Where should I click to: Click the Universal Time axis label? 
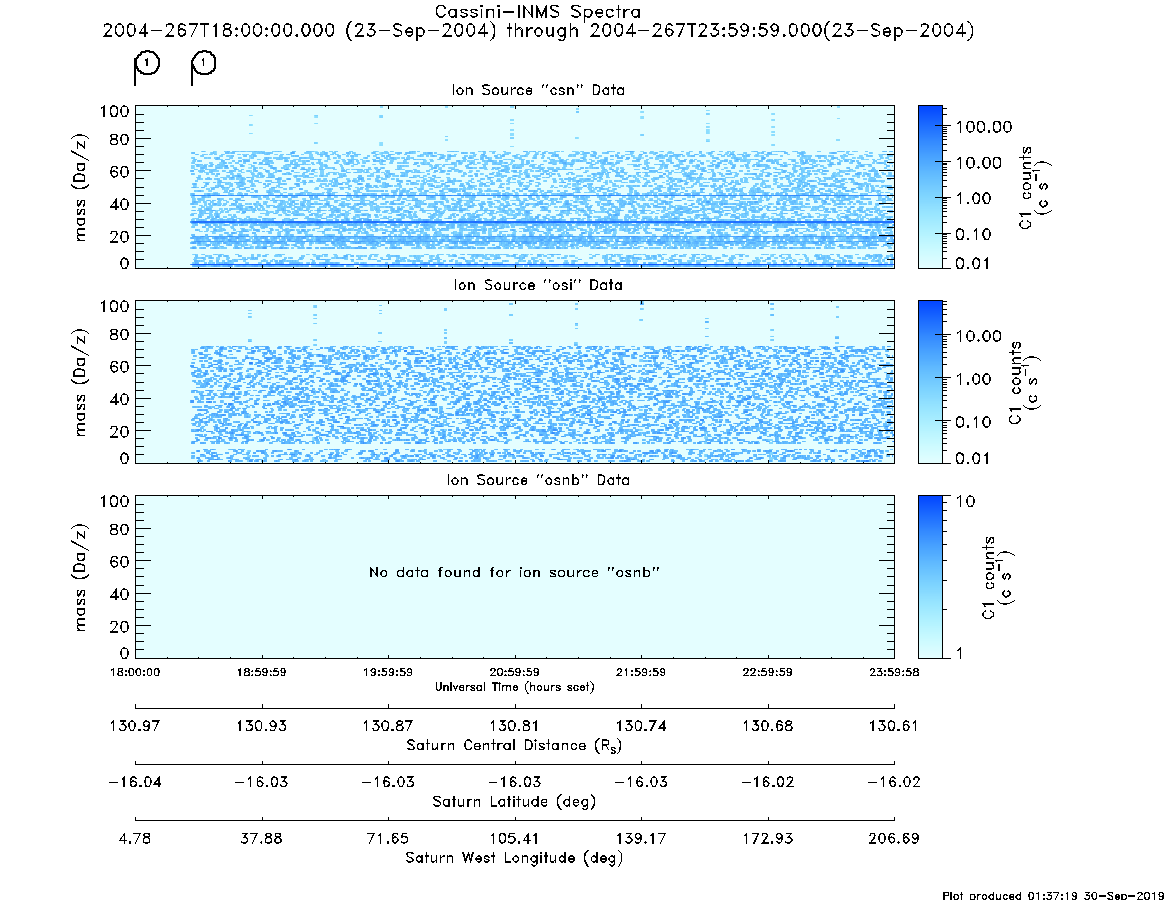coord(514,687)
